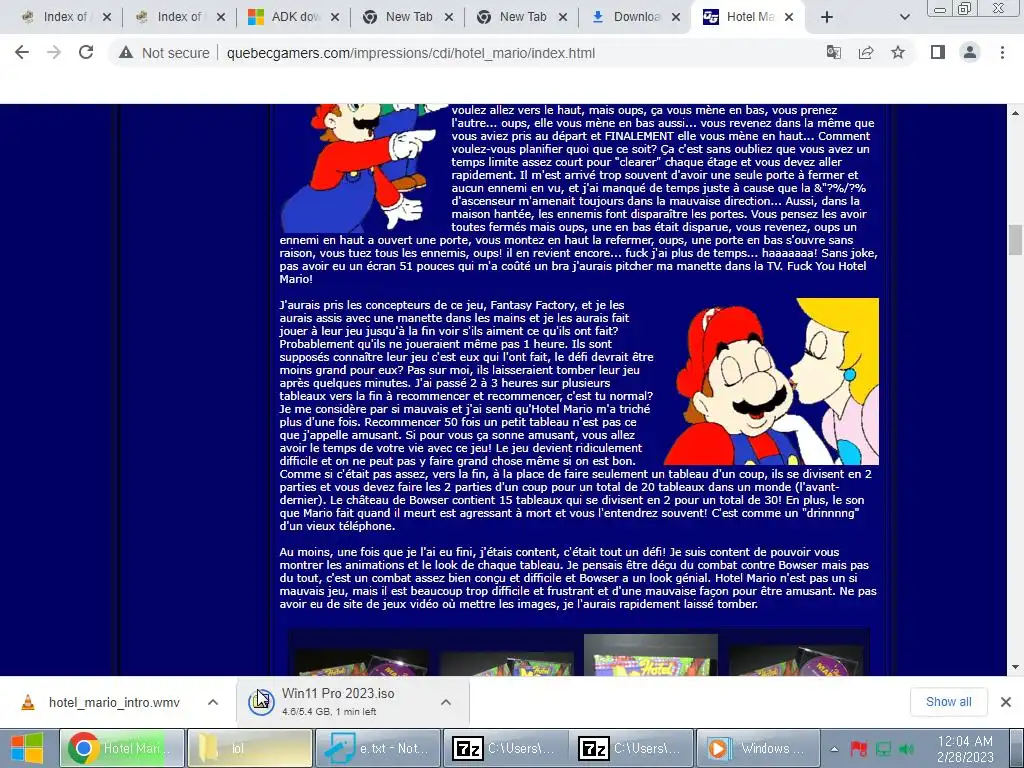1024x768 pixels.
Task: Open the first game box thumbnail
Action: coord(361,661)
